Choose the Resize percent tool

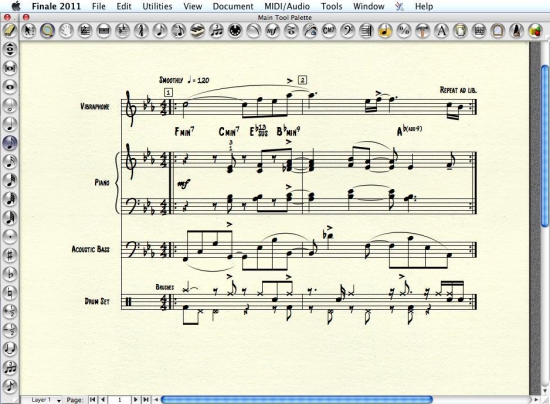[404, 31]
